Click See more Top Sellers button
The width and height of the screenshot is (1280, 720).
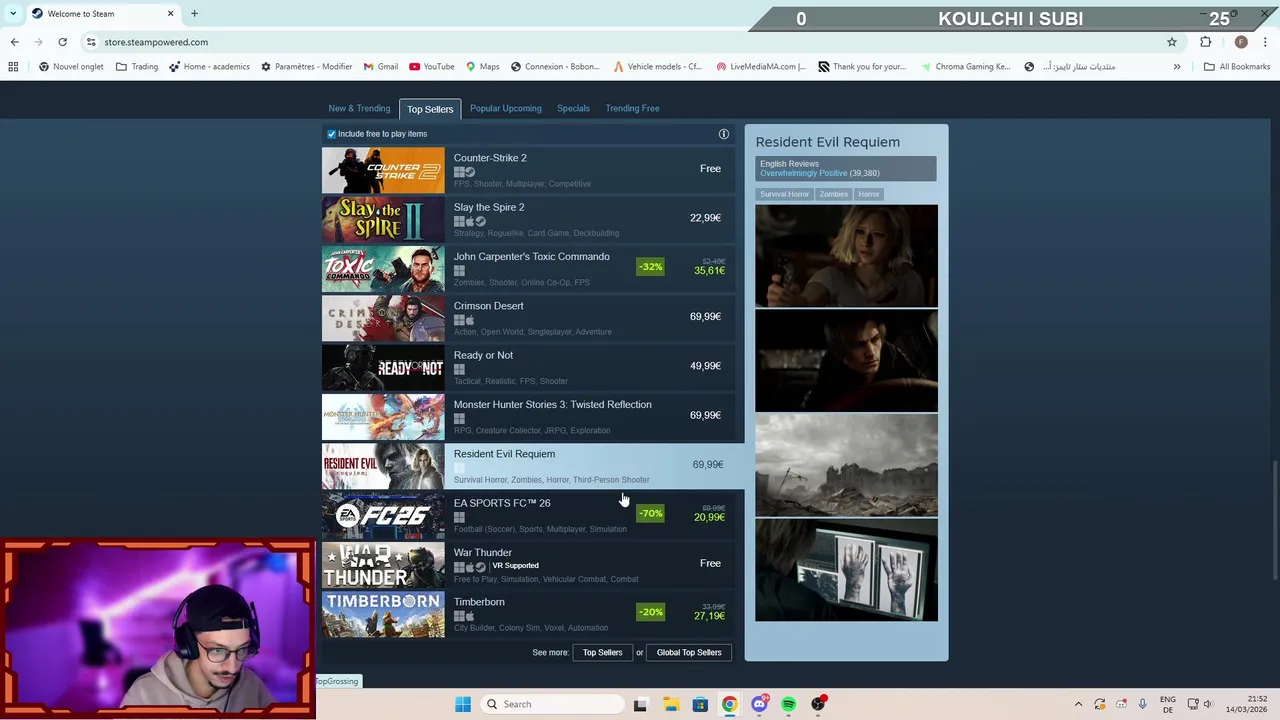[x=603, y=653]
